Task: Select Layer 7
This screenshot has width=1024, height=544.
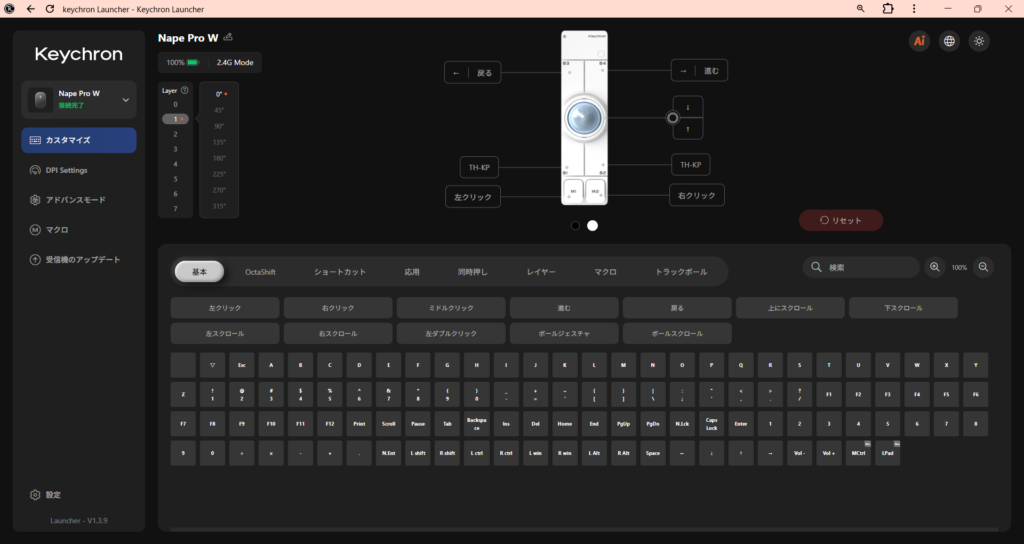Action: tap(175, 209)
